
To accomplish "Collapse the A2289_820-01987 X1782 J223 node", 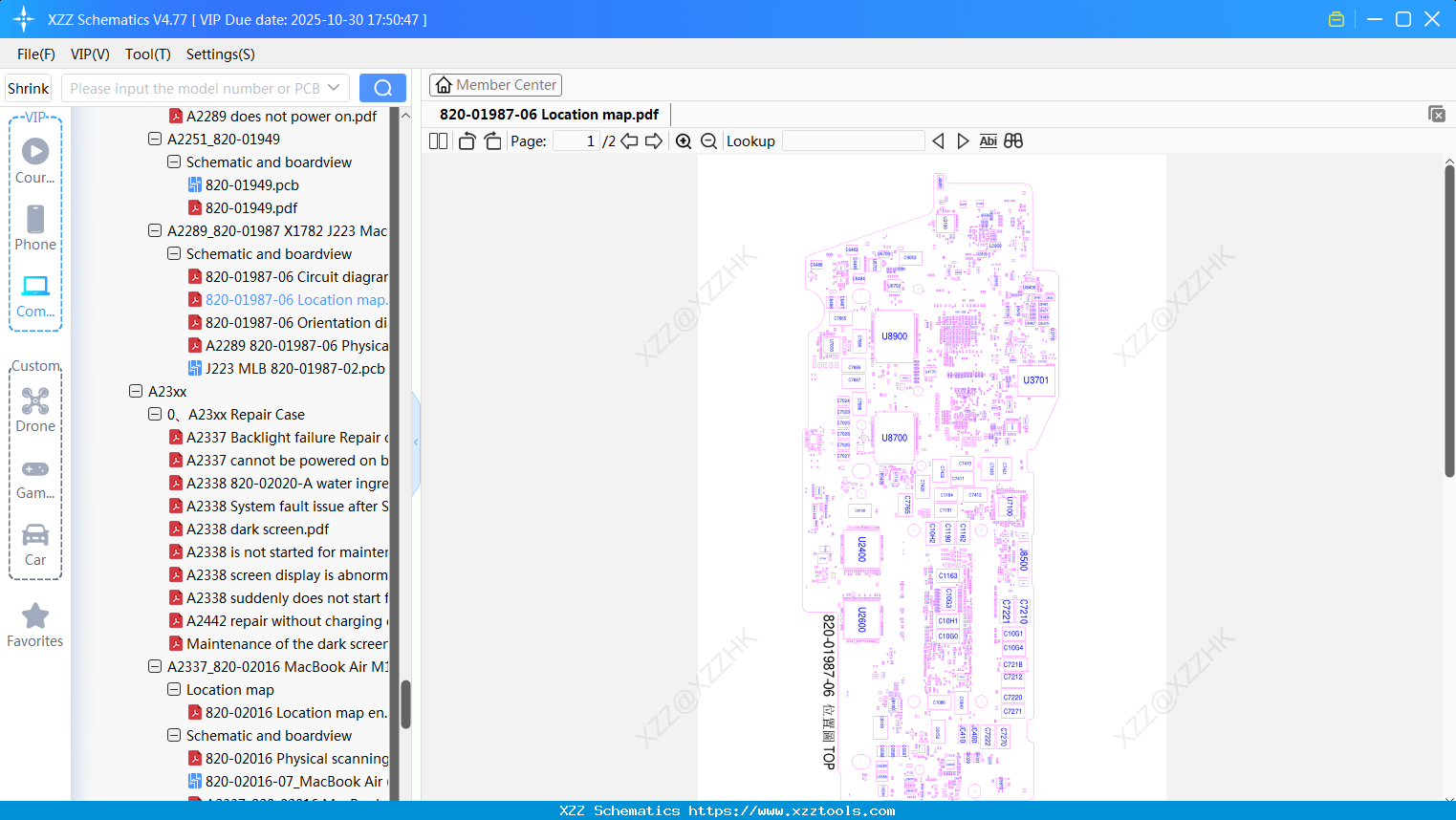I will point(155,231).
